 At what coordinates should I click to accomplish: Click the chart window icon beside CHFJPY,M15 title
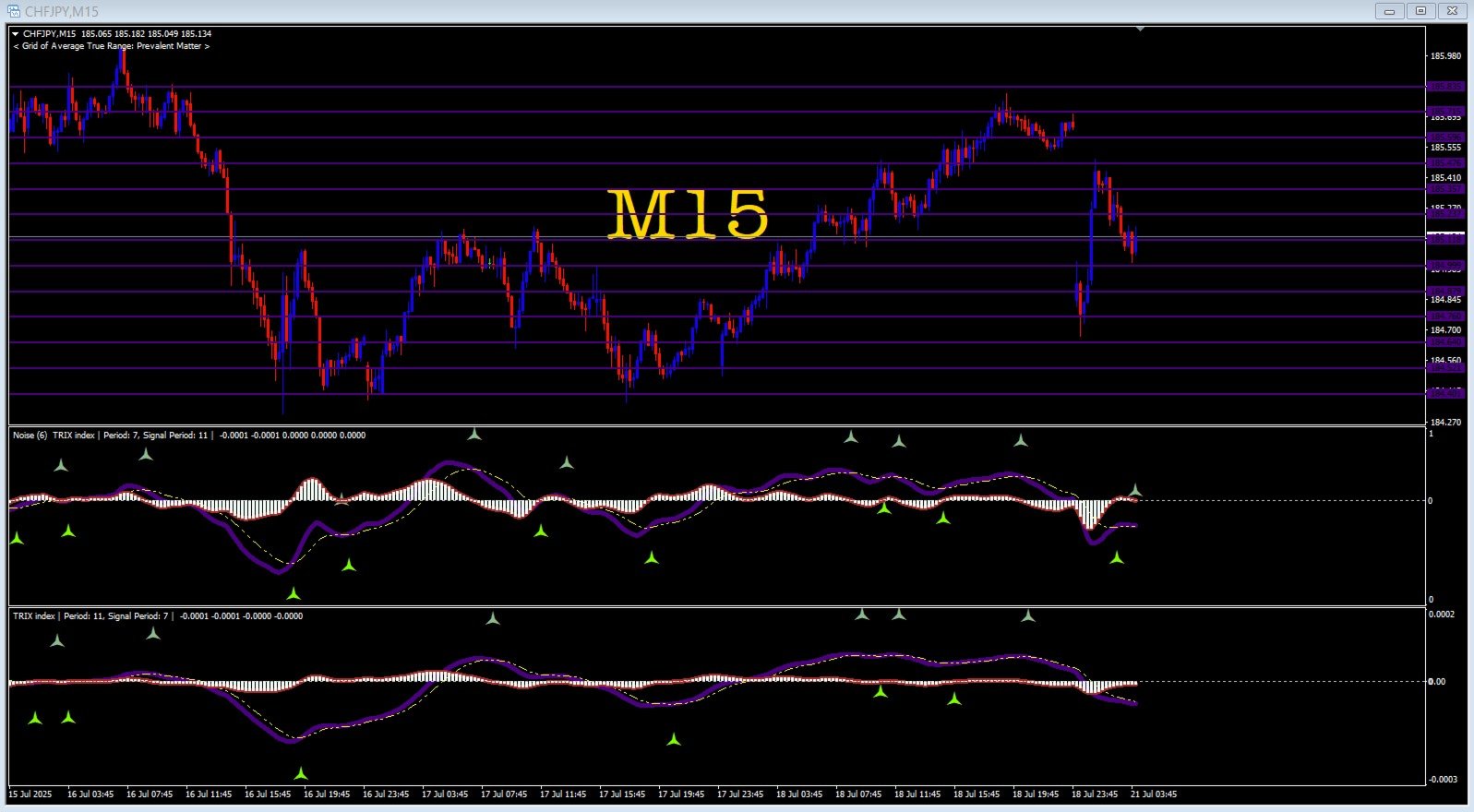14,11
